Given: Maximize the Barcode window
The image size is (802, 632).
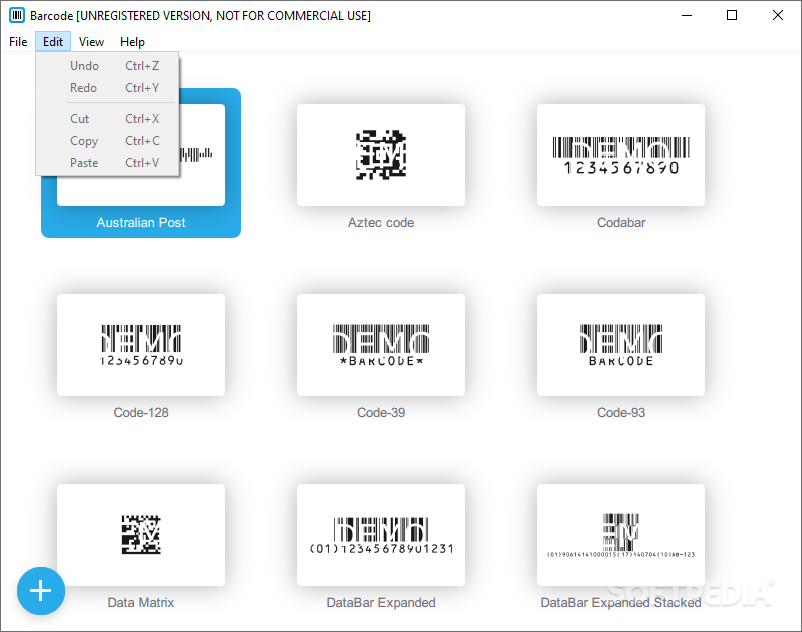Looking at the screenshot, I should coord(732,15).
